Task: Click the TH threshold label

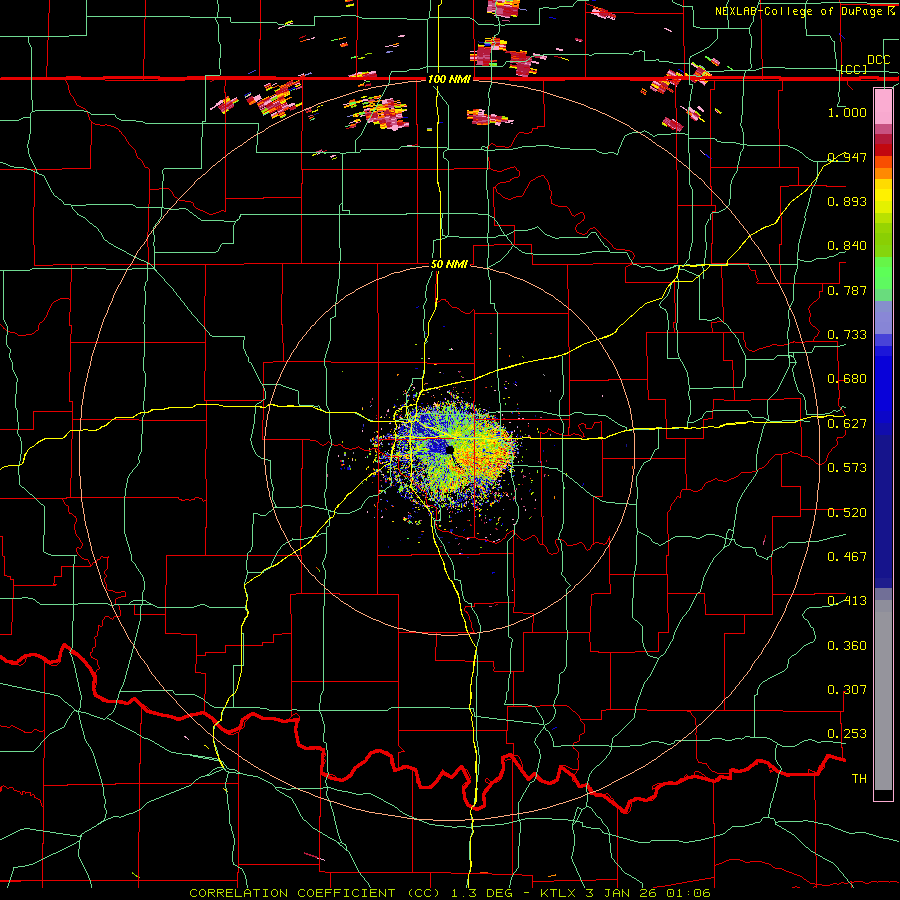Action: coord(859,779)
